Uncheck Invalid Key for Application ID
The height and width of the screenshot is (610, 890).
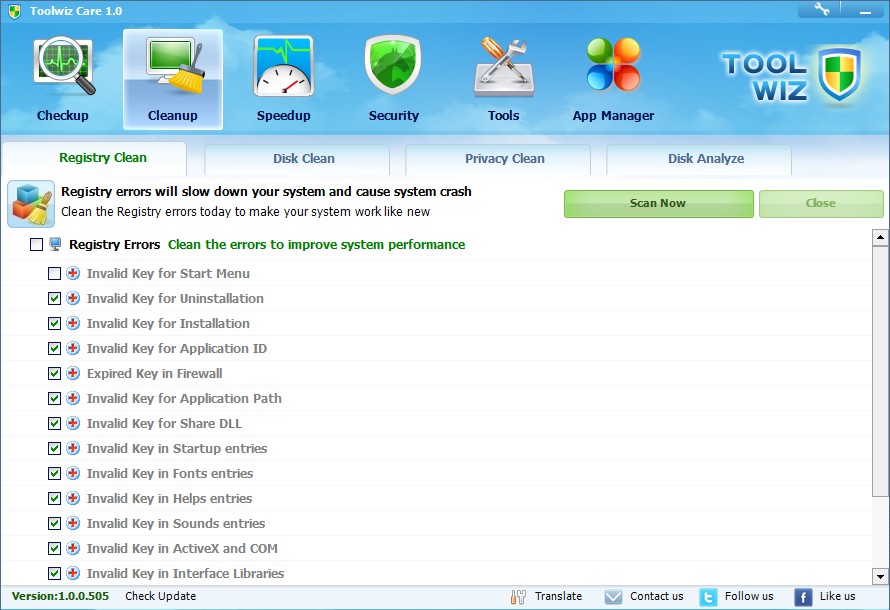[x=54, y=348]
